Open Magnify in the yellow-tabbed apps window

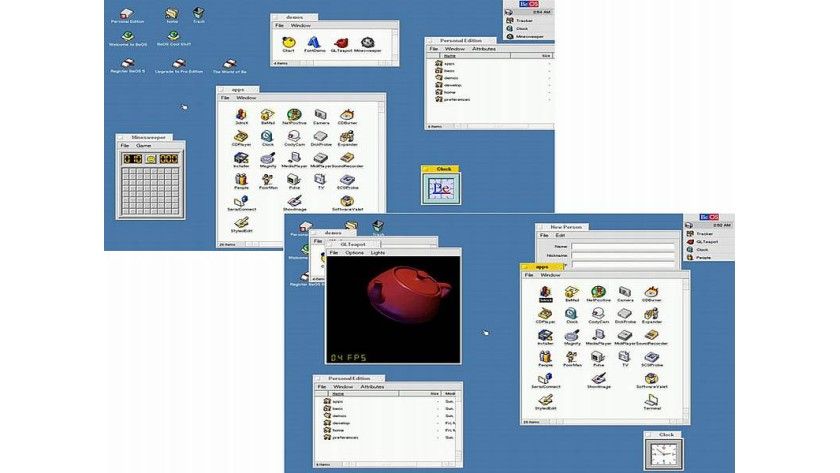[x=572, y=337]
